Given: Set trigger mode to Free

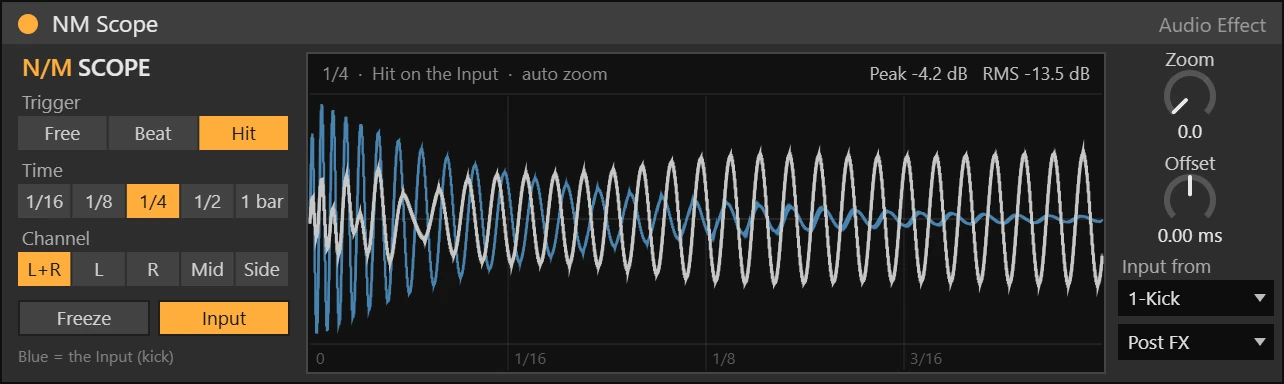Looking at the screenshot, I should point(62,133).
